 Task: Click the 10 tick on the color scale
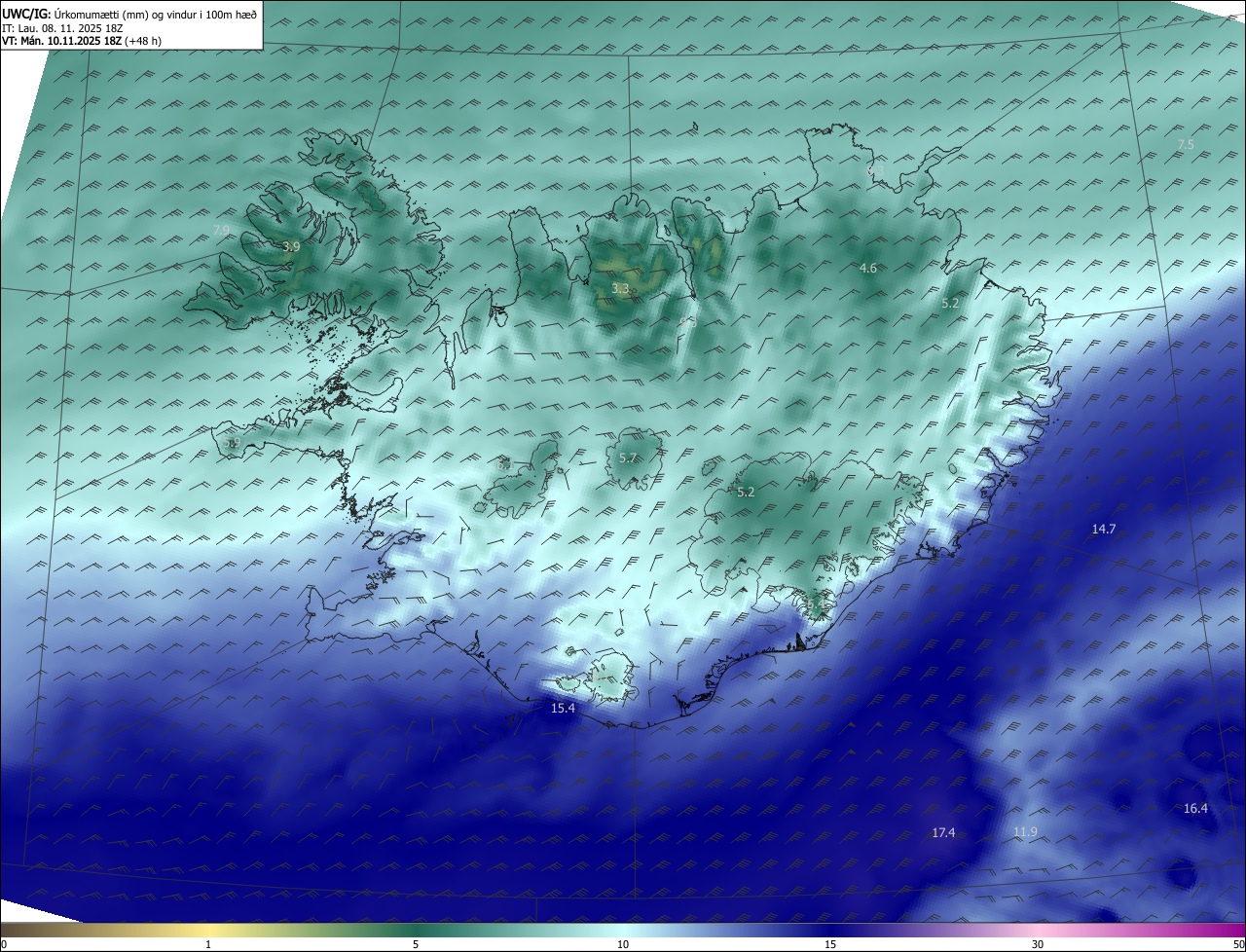point(623,944)
